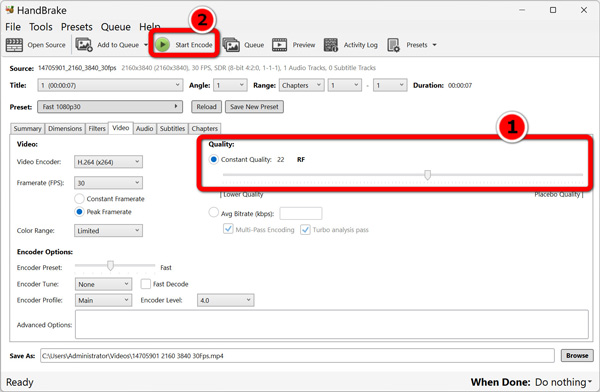Viewport: 600px width, 392px height.
Task: Minimize the HandBrake window
Action: coord(522,10)
